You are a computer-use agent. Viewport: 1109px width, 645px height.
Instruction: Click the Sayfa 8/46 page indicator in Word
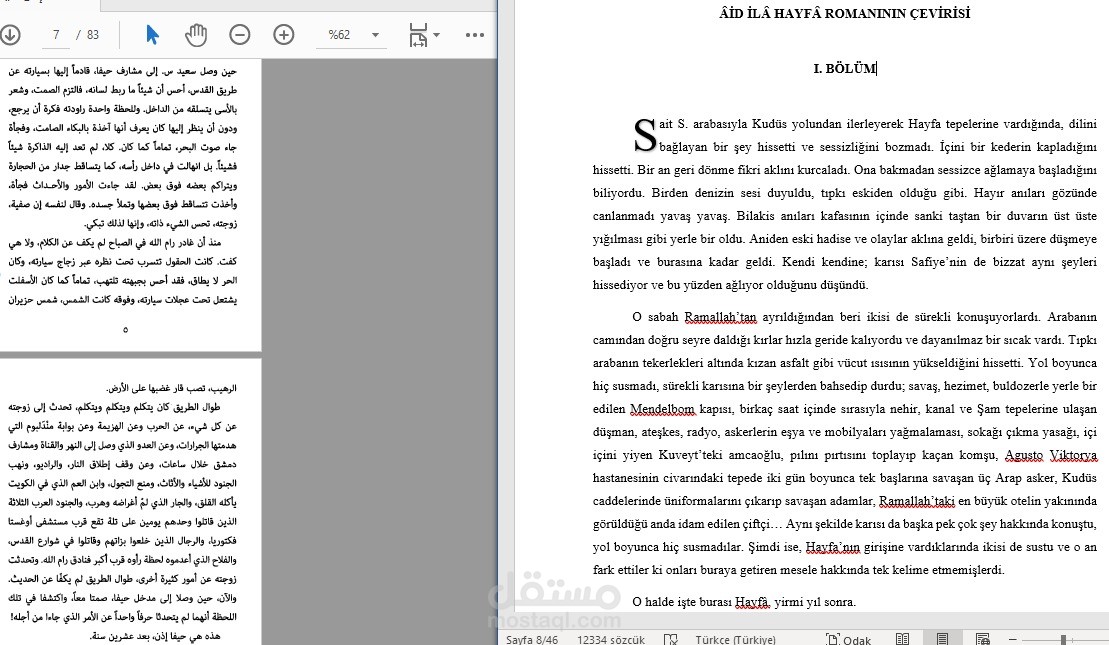pyautogui.click(x=532, y=639)
